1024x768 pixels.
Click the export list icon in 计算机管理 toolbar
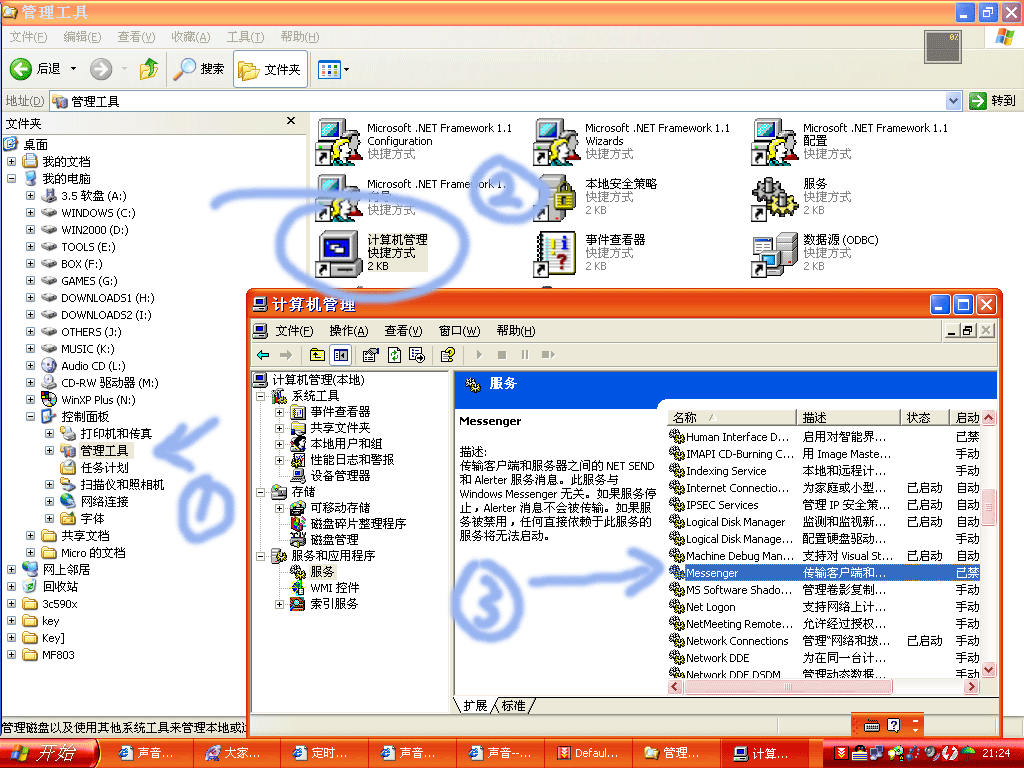tap(417, 355)
